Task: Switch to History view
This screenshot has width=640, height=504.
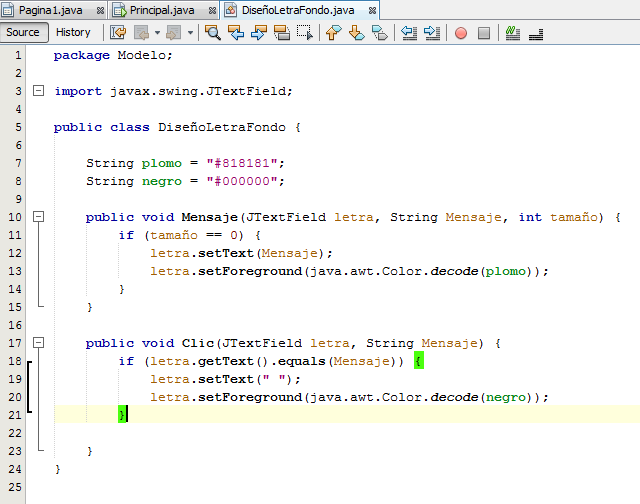Action: [x=73, y=32]
